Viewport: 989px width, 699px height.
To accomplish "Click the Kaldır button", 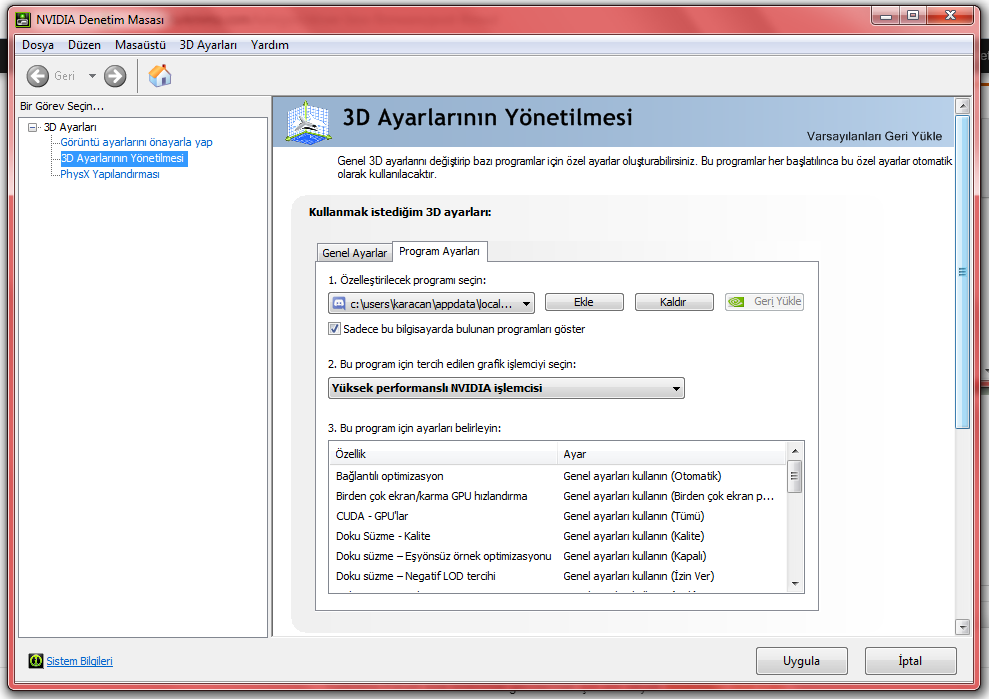I will 674,302.
